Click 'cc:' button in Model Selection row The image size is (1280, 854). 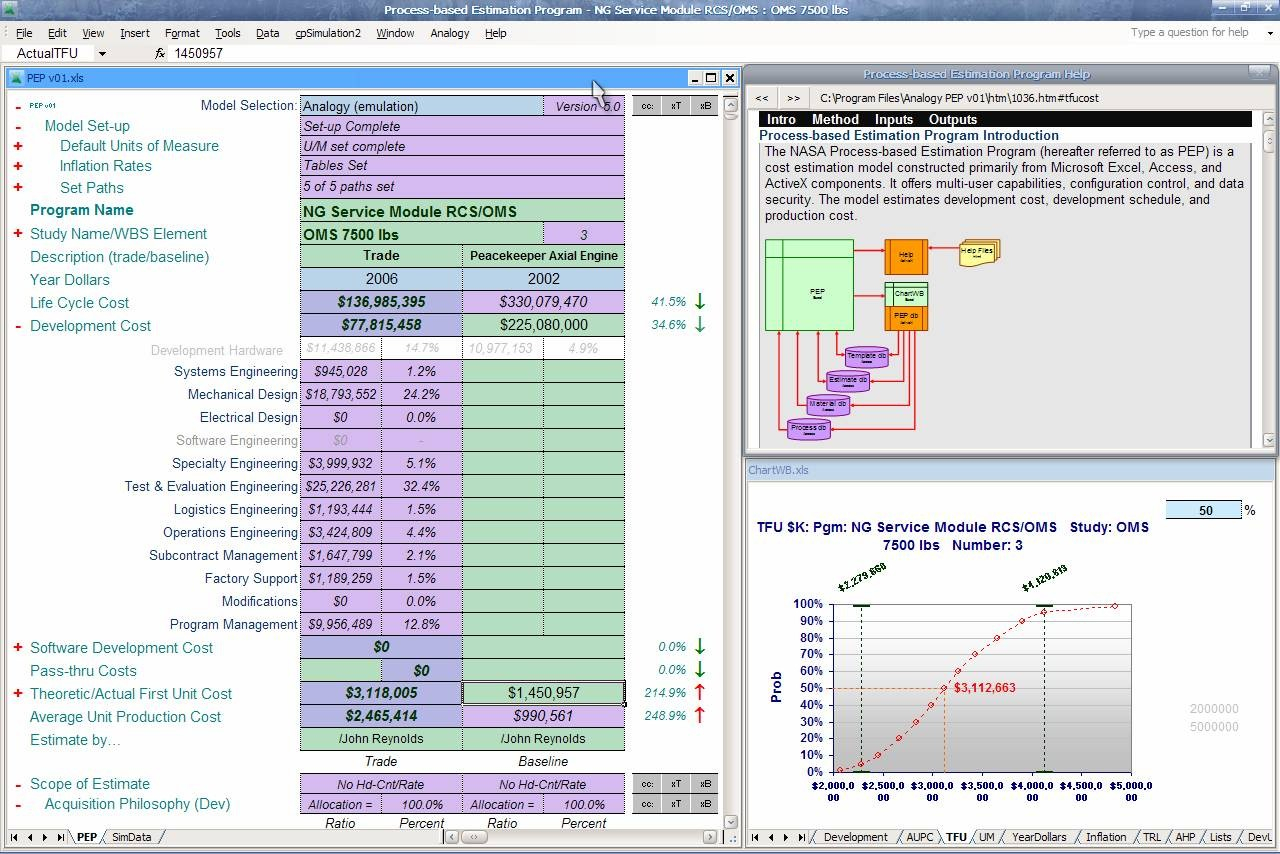(x=647, y=106)
